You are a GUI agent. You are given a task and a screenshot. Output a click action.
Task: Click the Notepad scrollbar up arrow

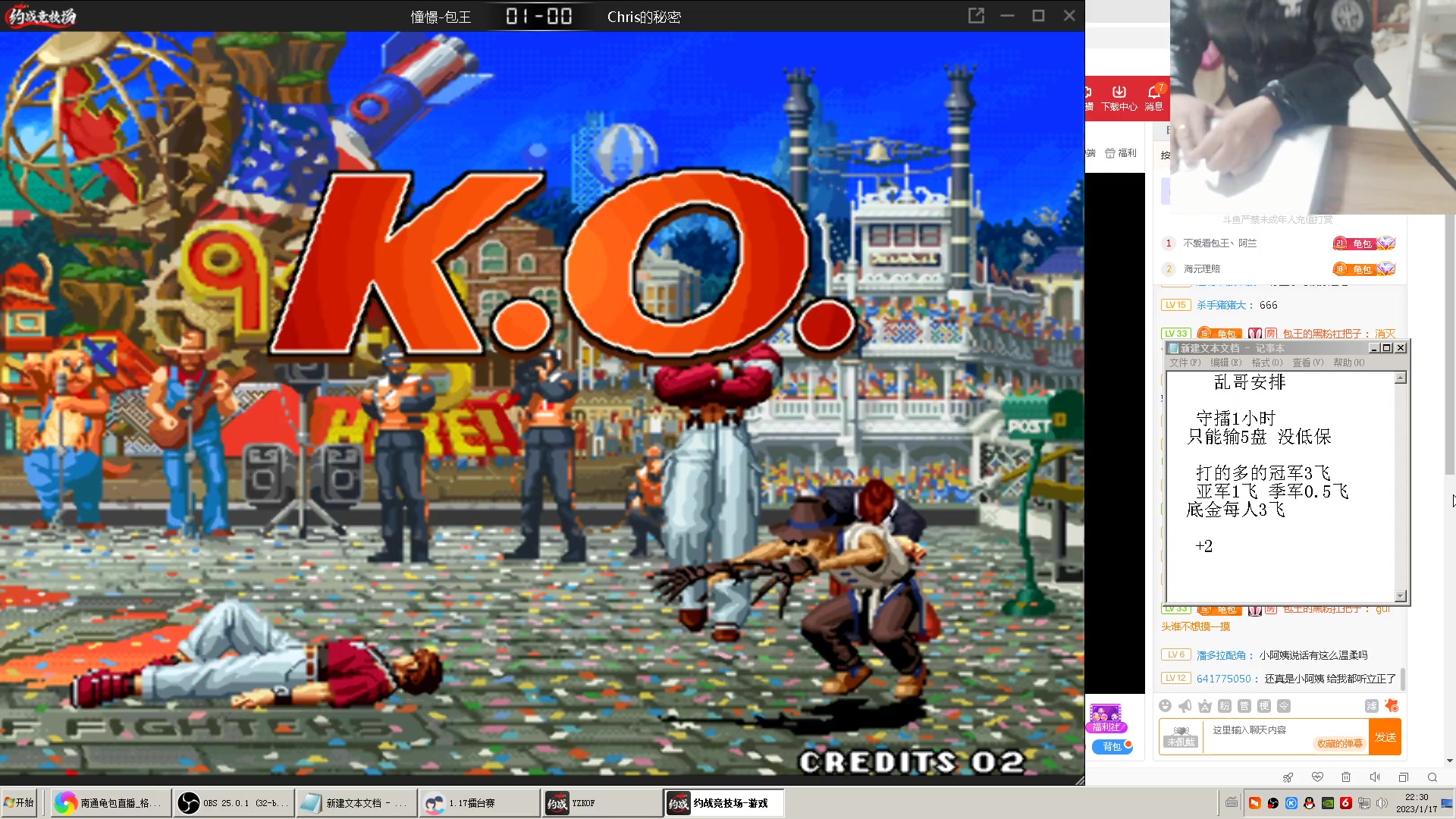1401,378
